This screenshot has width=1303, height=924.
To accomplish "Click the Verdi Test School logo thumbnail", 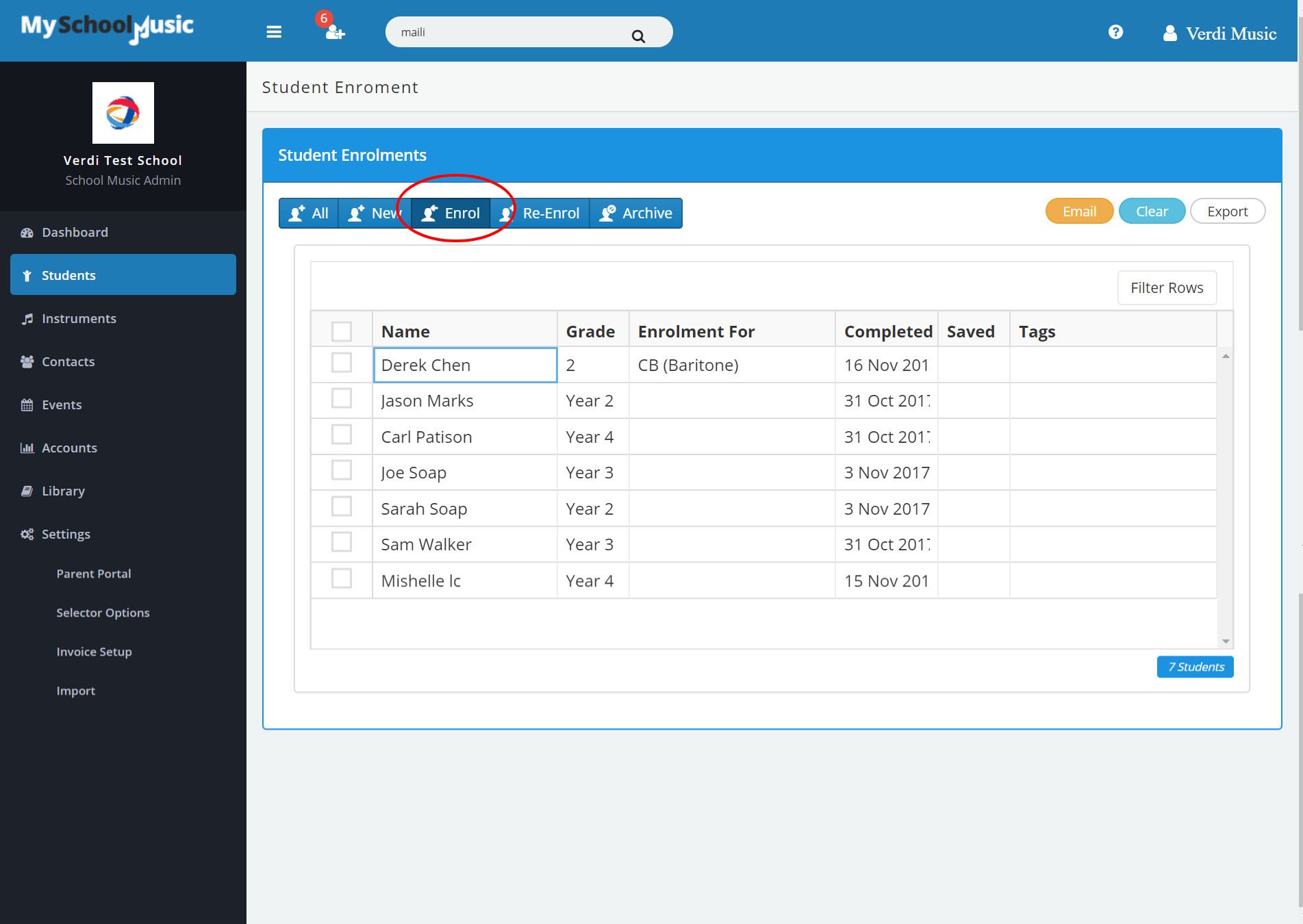I will tap(123, 113).
